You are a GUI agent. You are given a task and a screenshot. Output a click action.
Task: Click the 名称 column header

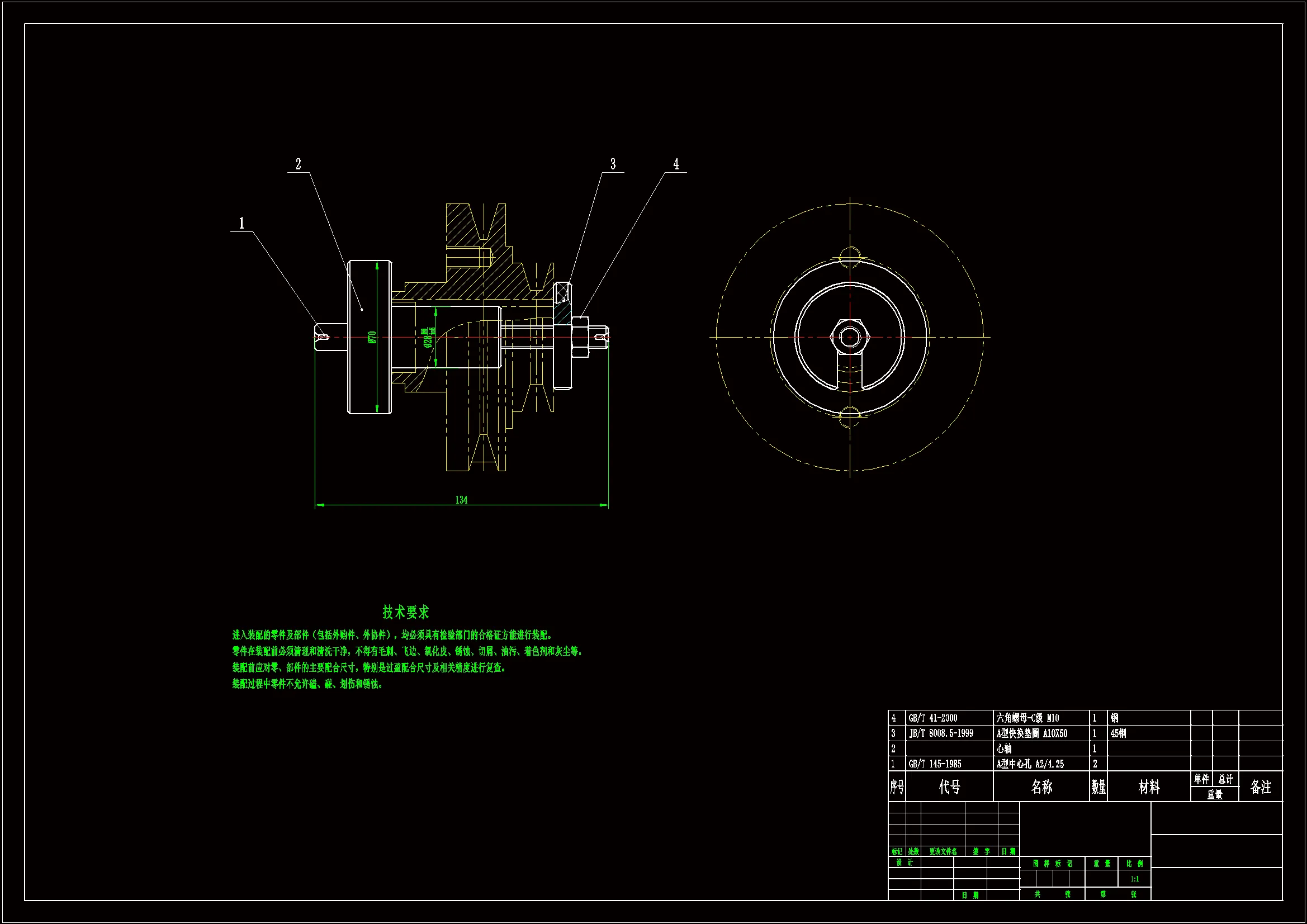[1041, 787]
